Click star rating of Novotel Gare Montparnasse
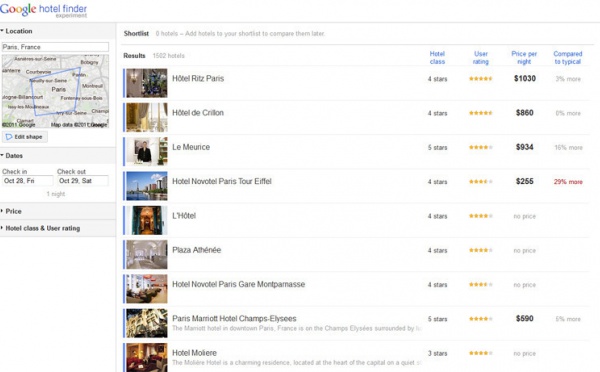 click(481, 285)
